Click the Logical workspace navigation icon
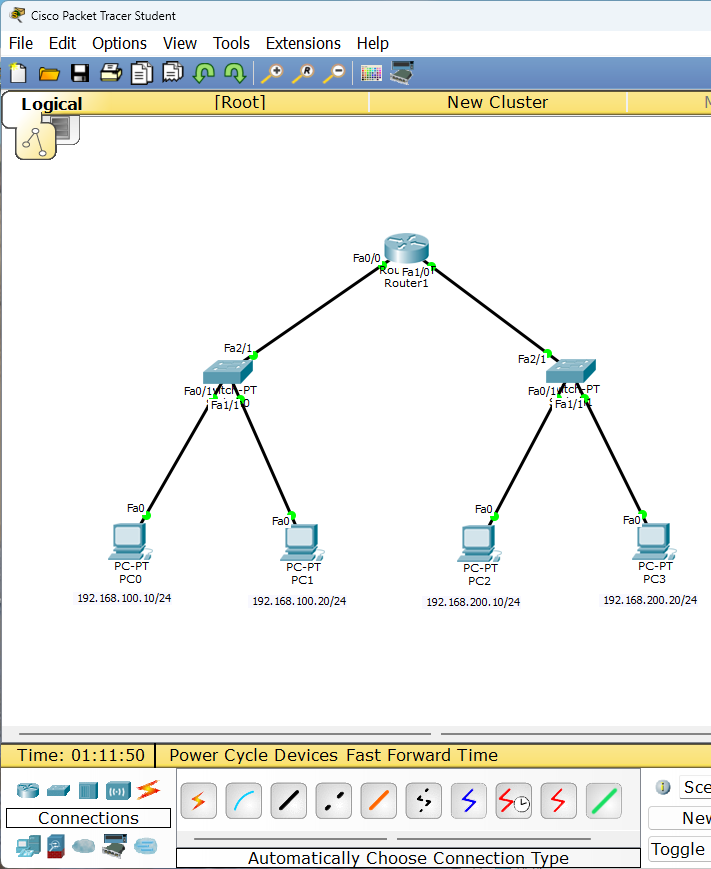Viewport: 711px width, 869px height. (x=35, y=141)
